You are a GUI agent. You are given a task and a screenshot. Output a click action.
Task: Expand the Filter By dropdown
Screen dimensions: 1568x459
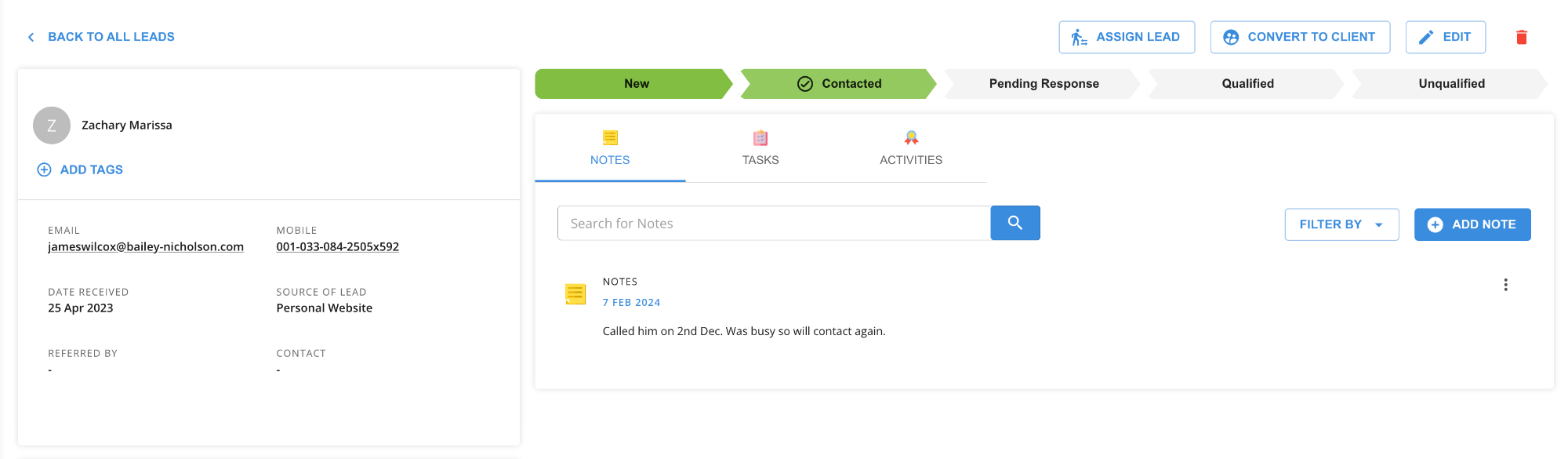1341,224
